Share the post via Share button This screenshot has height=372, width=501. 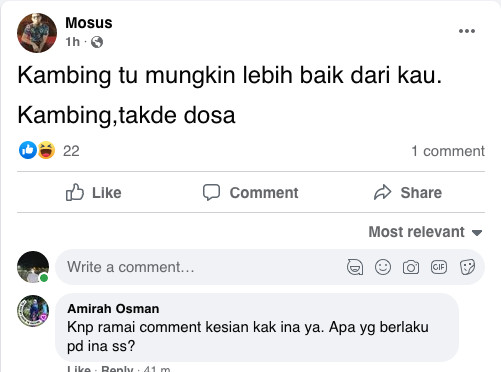click(408, 192)
